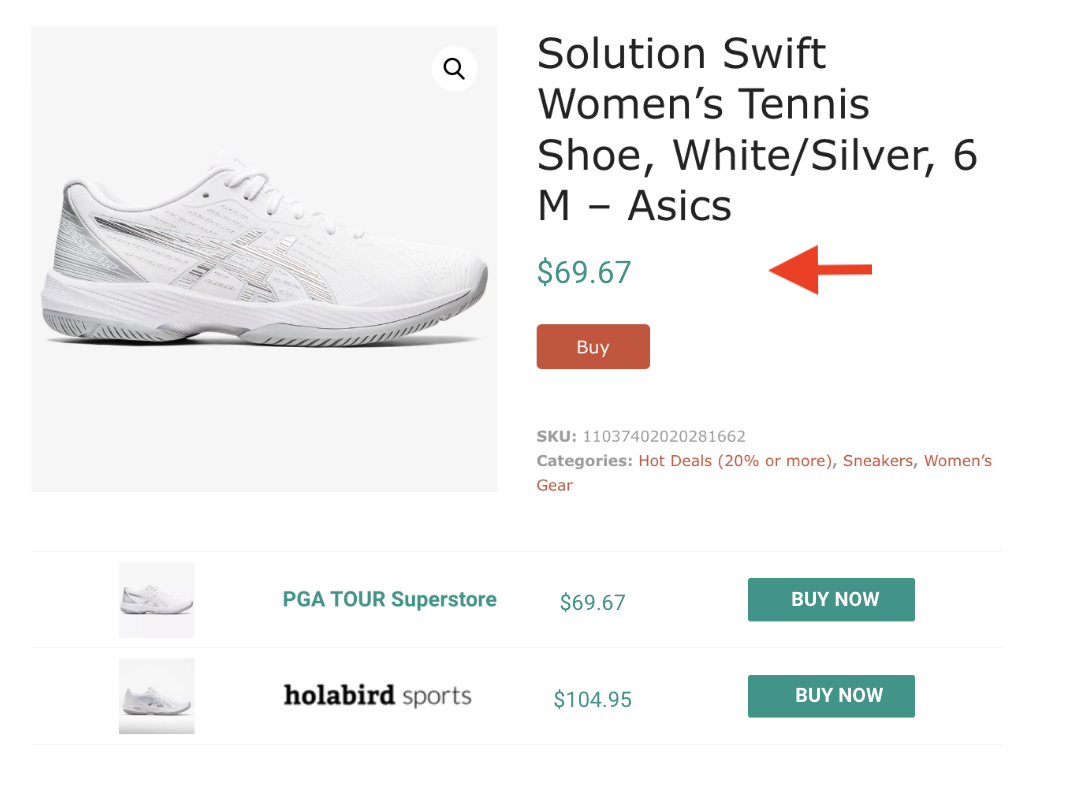Click the red Buy button
1074x792 pixels.
pos(593,347)
